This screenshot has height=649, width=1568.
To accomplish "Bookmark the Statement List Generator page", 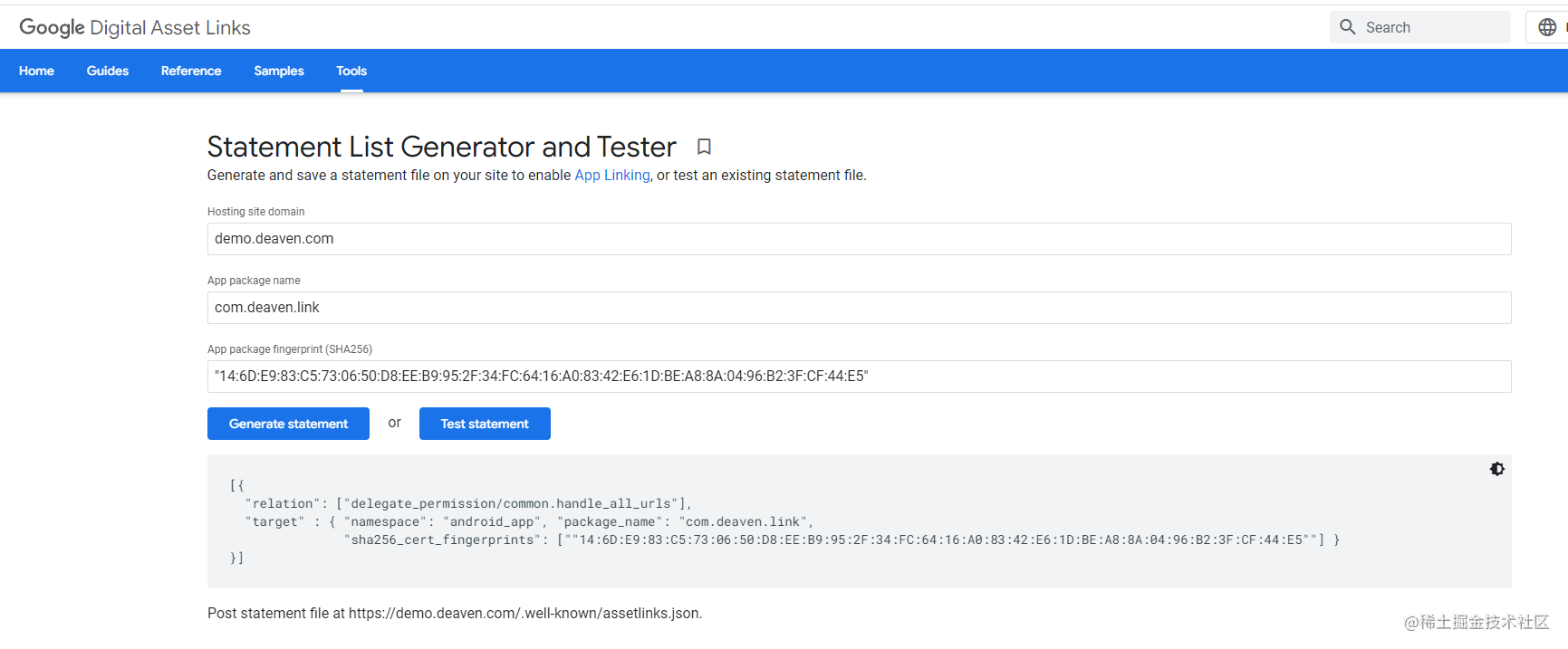I will [x=704, y=147].
